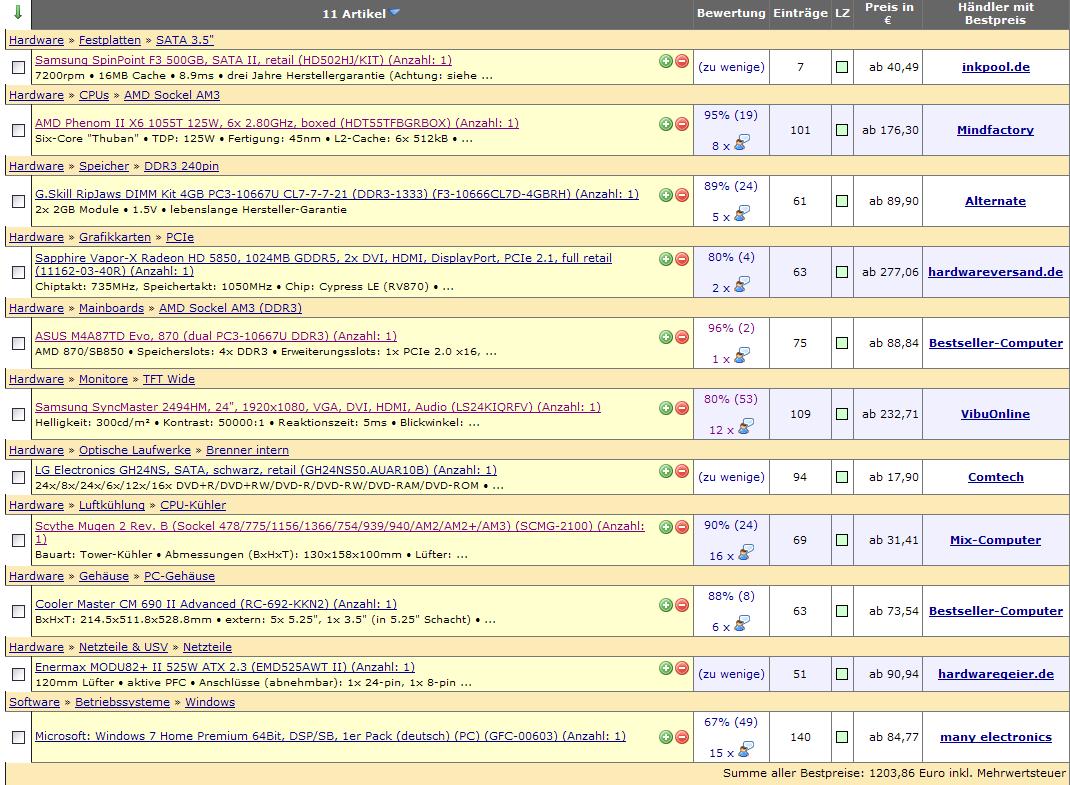Sort by Einträge column header

(800, 13)
